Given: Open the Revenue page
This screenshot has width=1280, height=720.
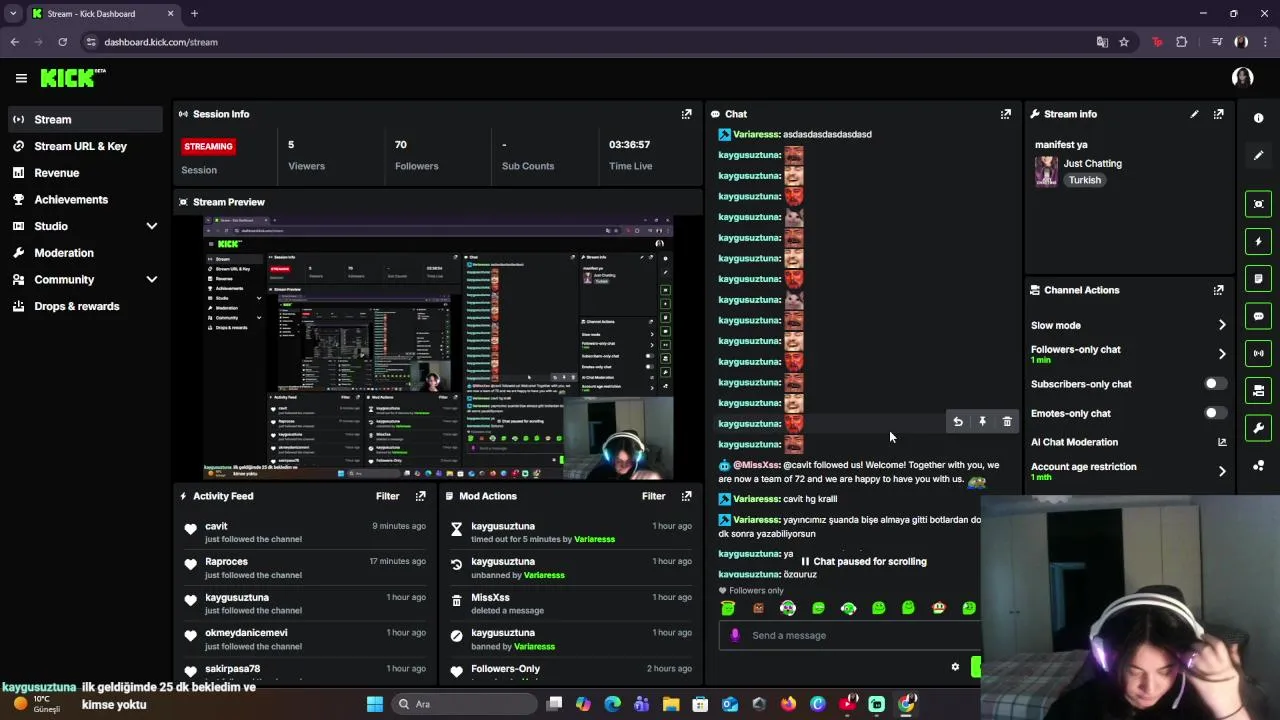Looking at the screenshot, I should click(x=85, y=173).
